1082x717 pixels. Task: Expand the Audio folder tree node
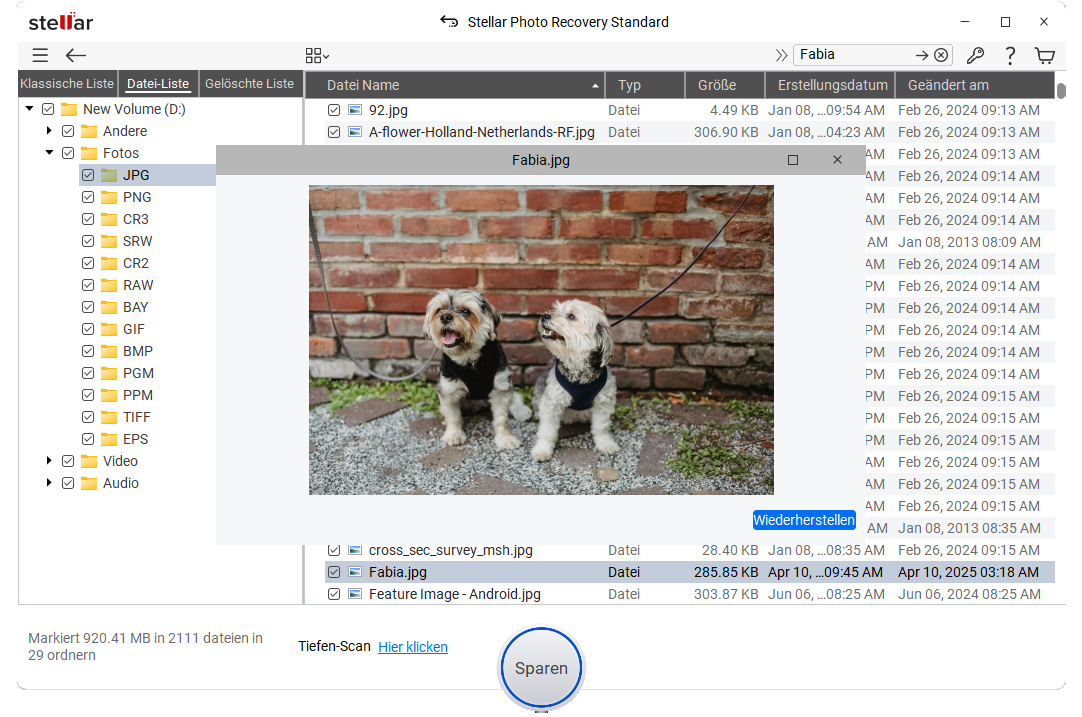tap(49, 483)
